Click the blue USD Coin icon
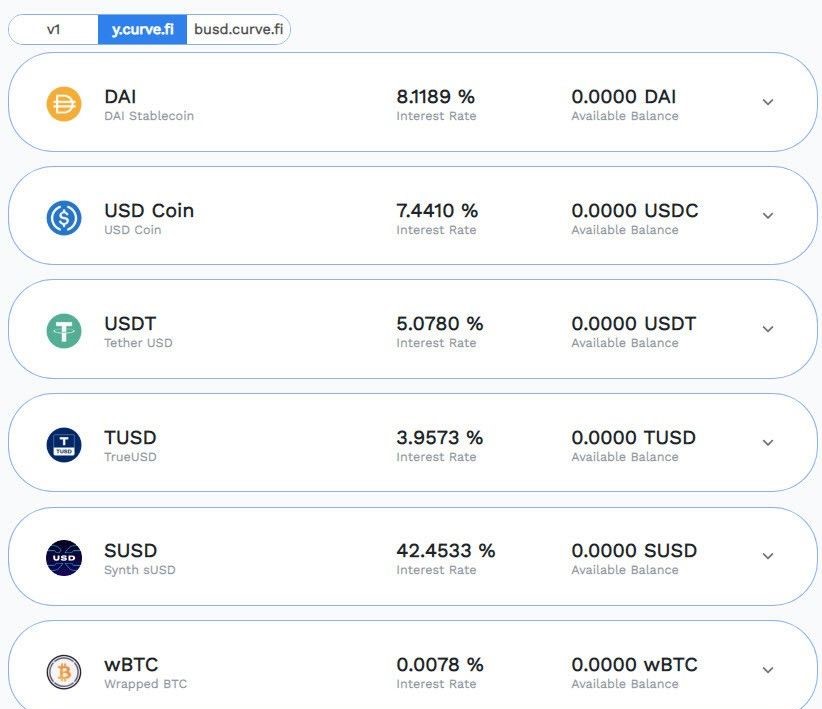Viewport: 822px width, 709px height. (64, 218)
